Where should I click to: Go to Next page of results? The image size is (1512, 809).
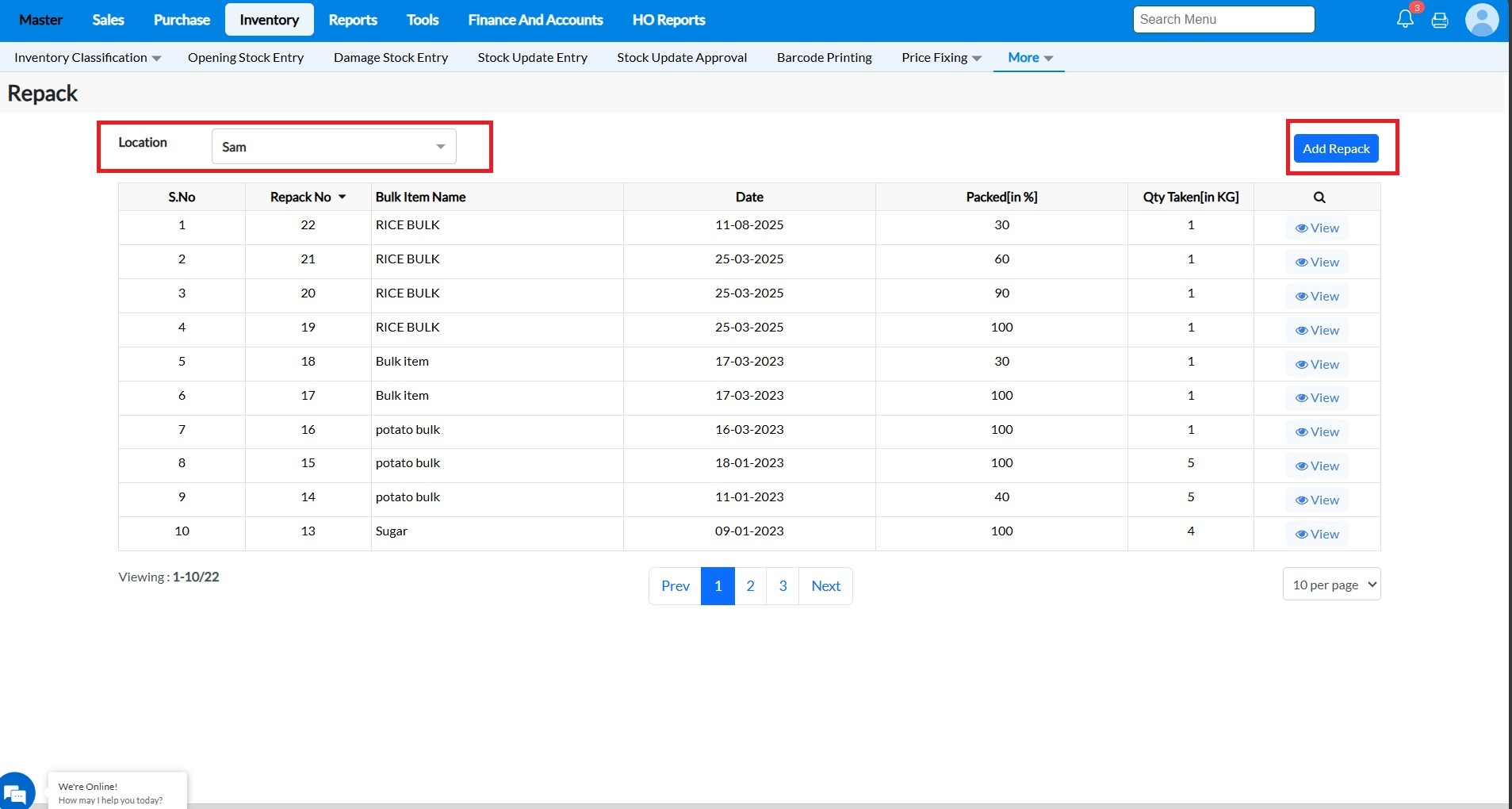tap(825, 586)
